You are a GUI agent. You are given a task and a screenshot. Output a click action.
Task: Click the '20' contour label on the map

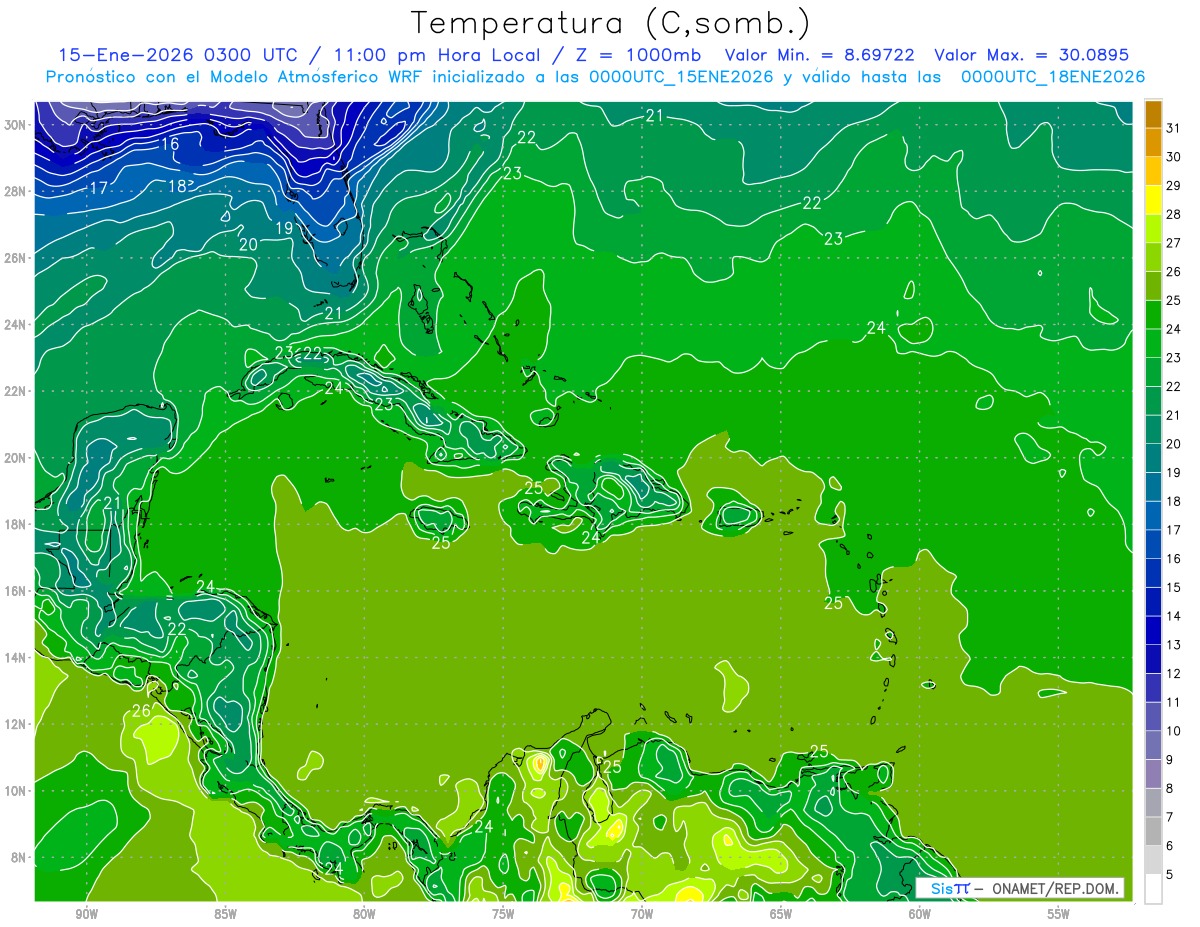point(249,244)
